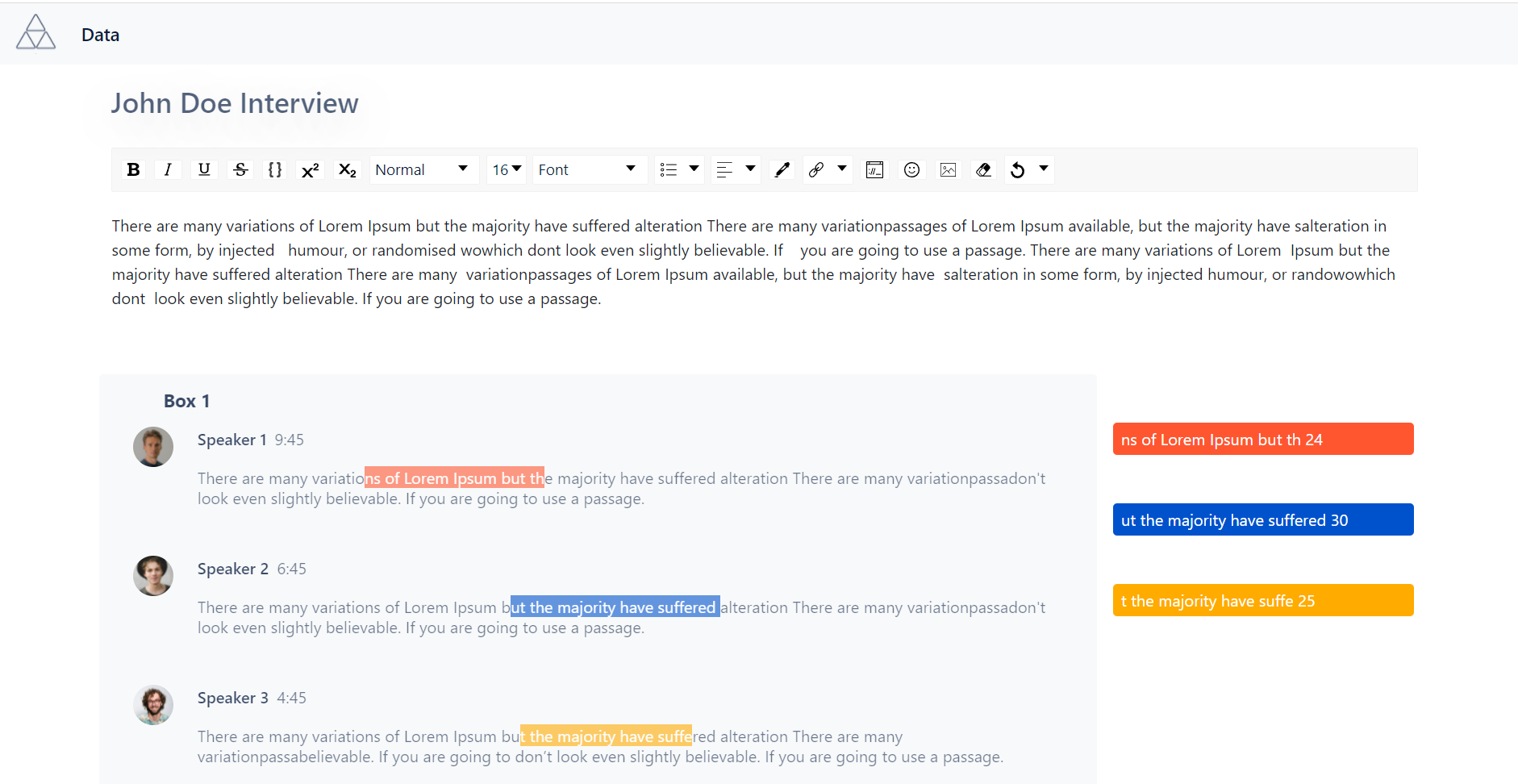Toggle subscript formatting
The width and height of the screenshot is (1518, 784).
[x=348, y=169]
